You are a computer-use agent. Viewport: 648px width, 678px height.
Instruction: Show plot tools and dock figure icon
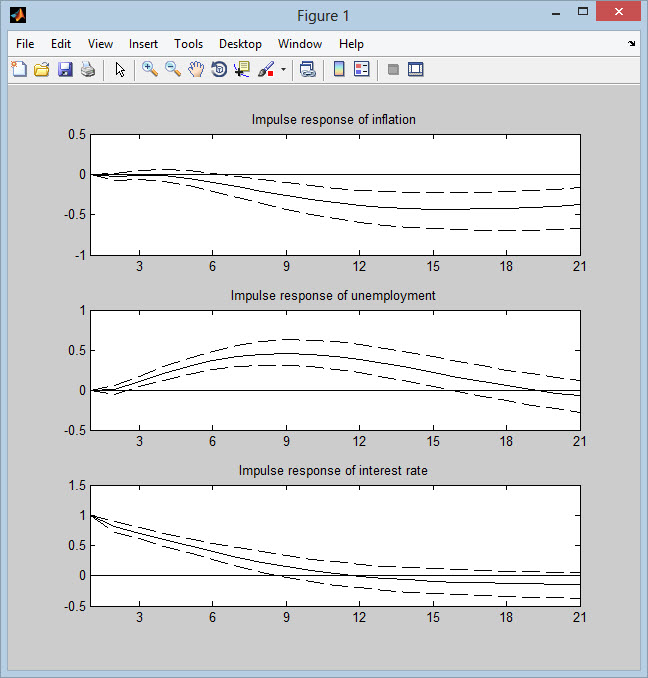click(x=415, y=69)
